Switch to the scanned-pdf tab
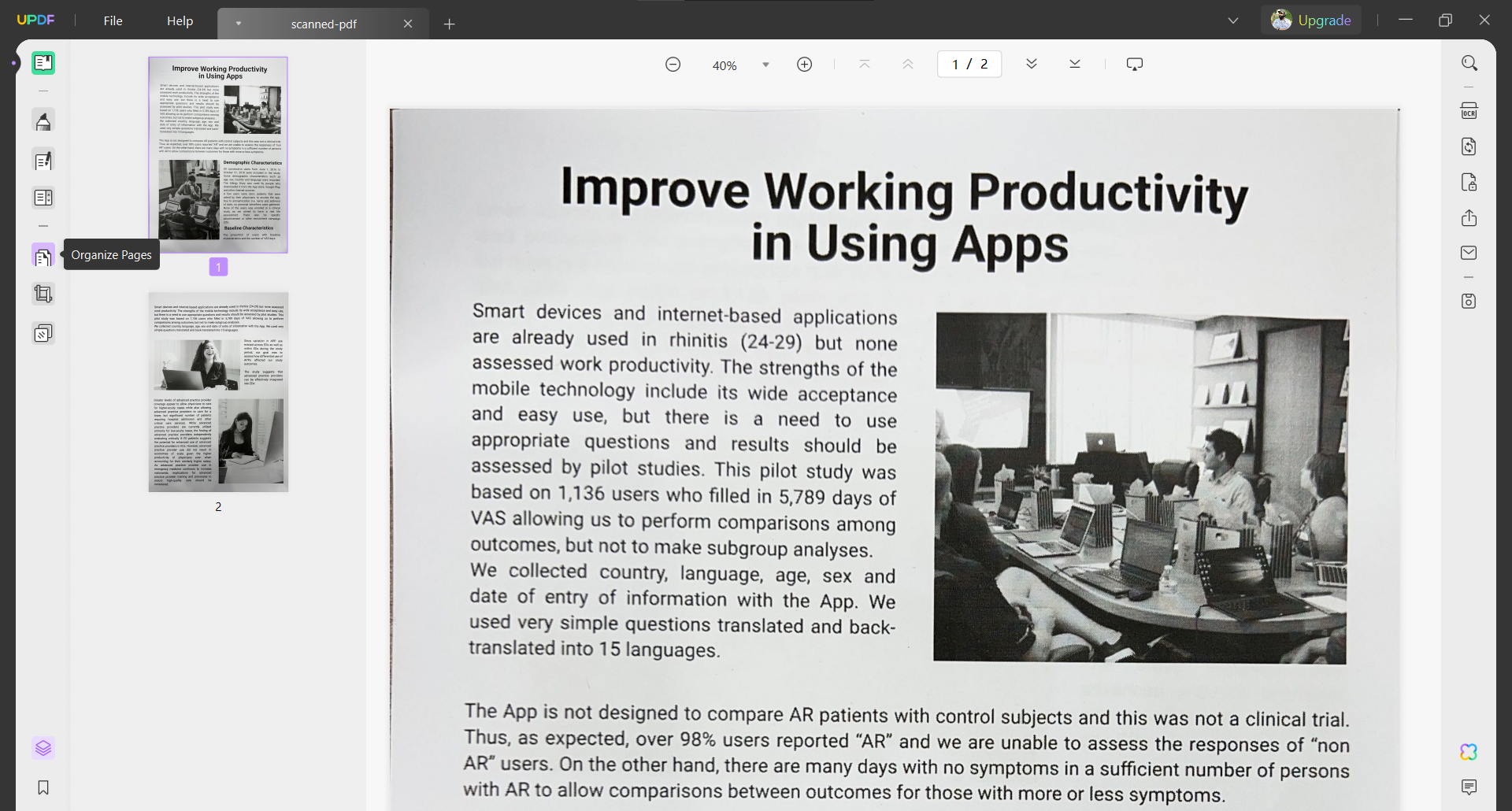Viewport: 1512px width, 811px height. click(324, 24)
